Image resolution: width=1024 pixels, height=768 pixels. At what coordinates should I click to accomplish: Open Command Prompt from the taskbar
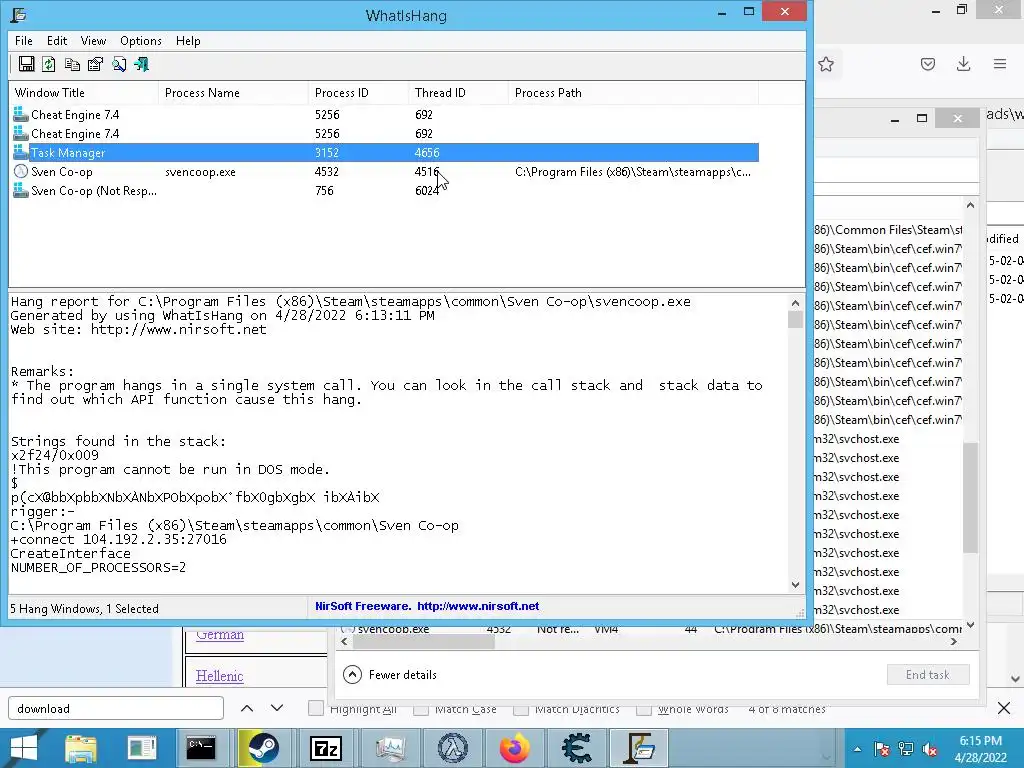(200, 748)
